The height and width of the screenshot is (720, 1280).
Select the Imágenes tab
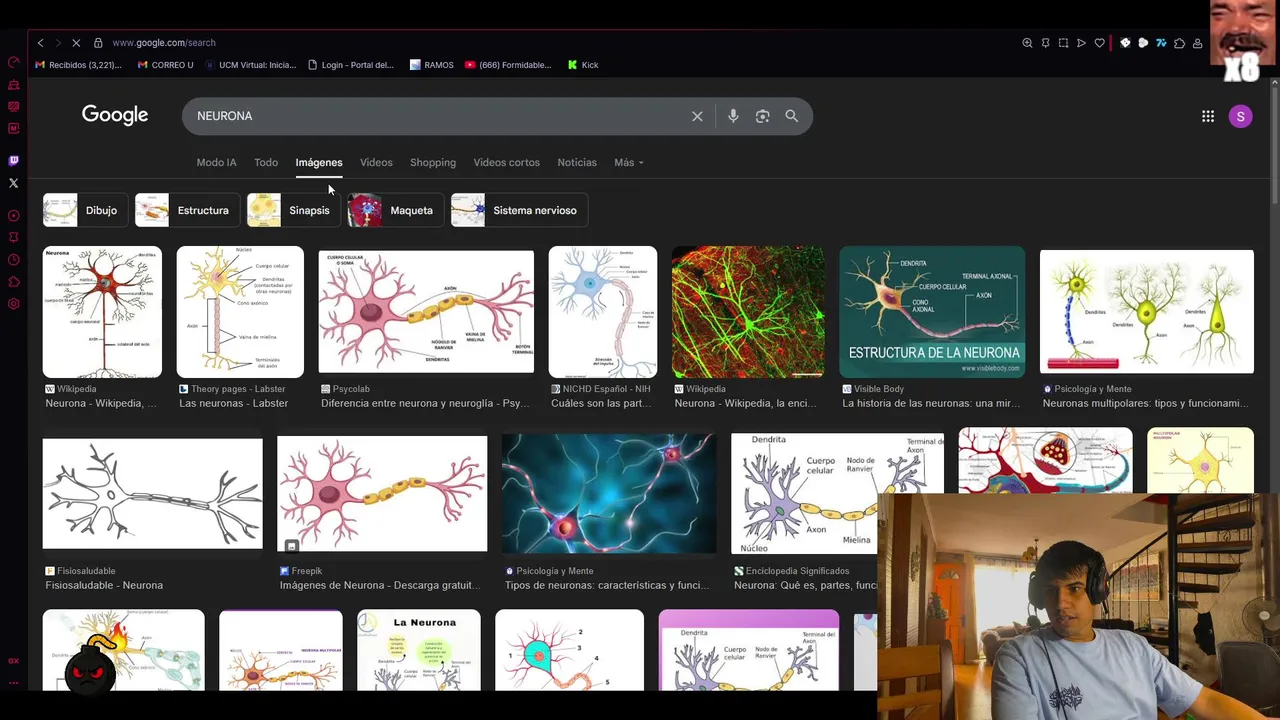[x=319, y=162]
